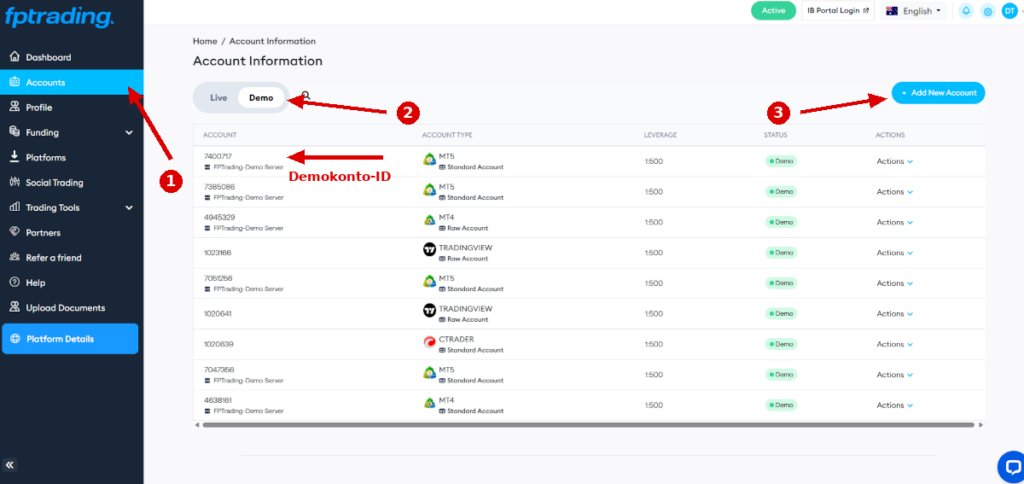Open Actions dropdown for account 1023166

point(894,253)
